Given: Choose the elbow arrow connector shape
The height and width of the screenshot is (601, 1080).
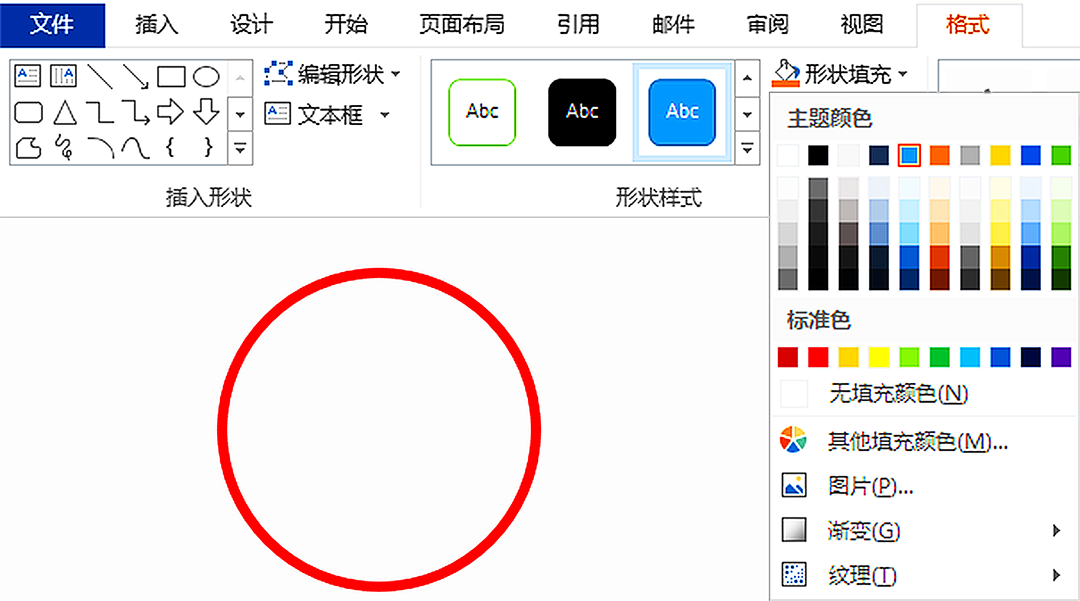Looking at the screenshot, I should [136, 112].
